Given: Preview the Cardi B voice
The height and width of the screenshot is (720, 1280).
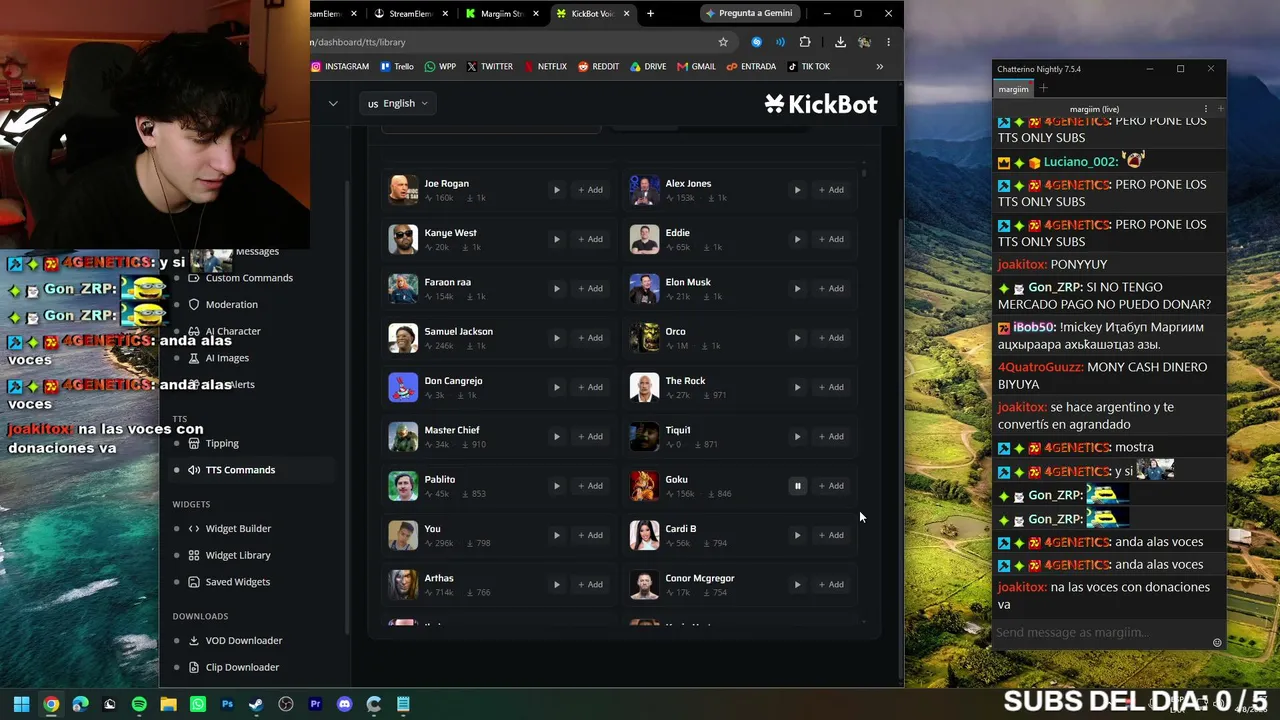Looking at the screenshot, I should point(797,535).
